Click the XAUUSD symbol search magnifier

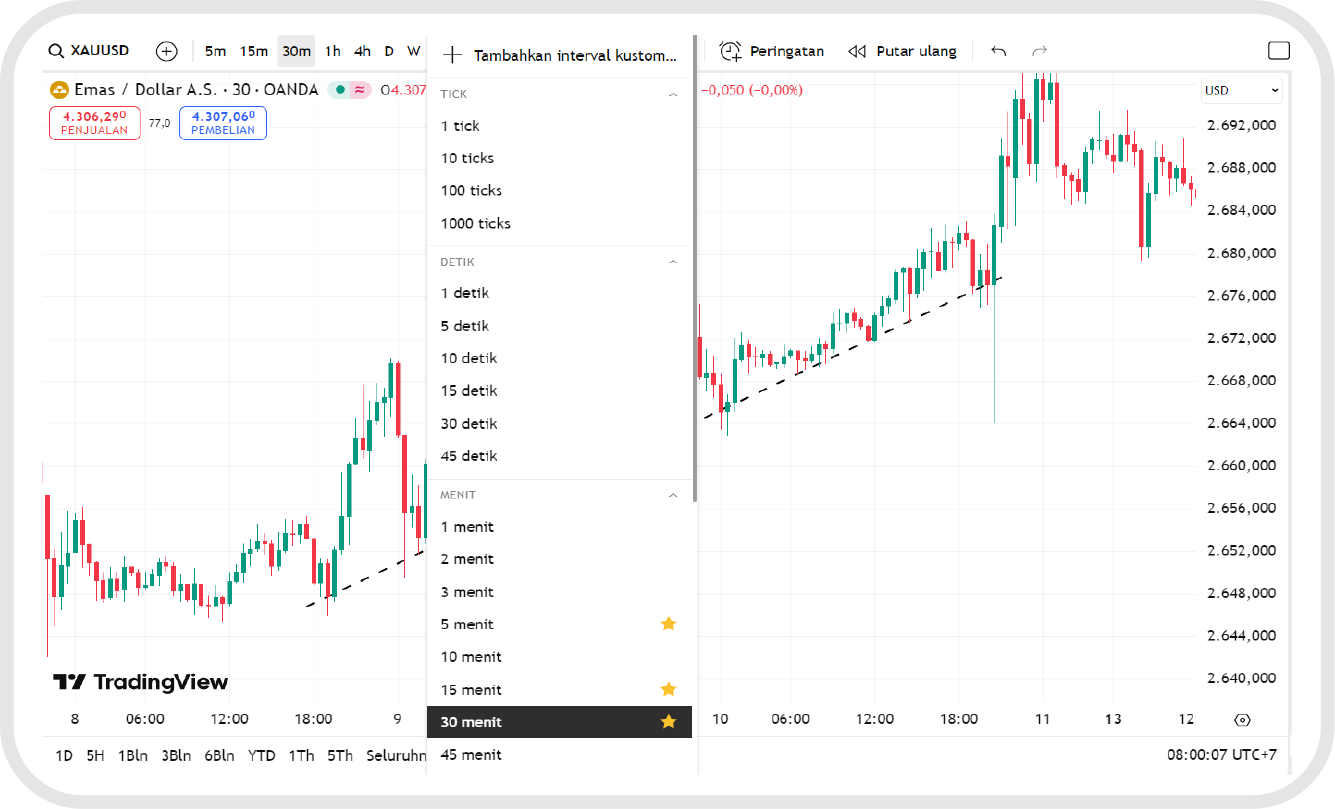tap(56, 51)
